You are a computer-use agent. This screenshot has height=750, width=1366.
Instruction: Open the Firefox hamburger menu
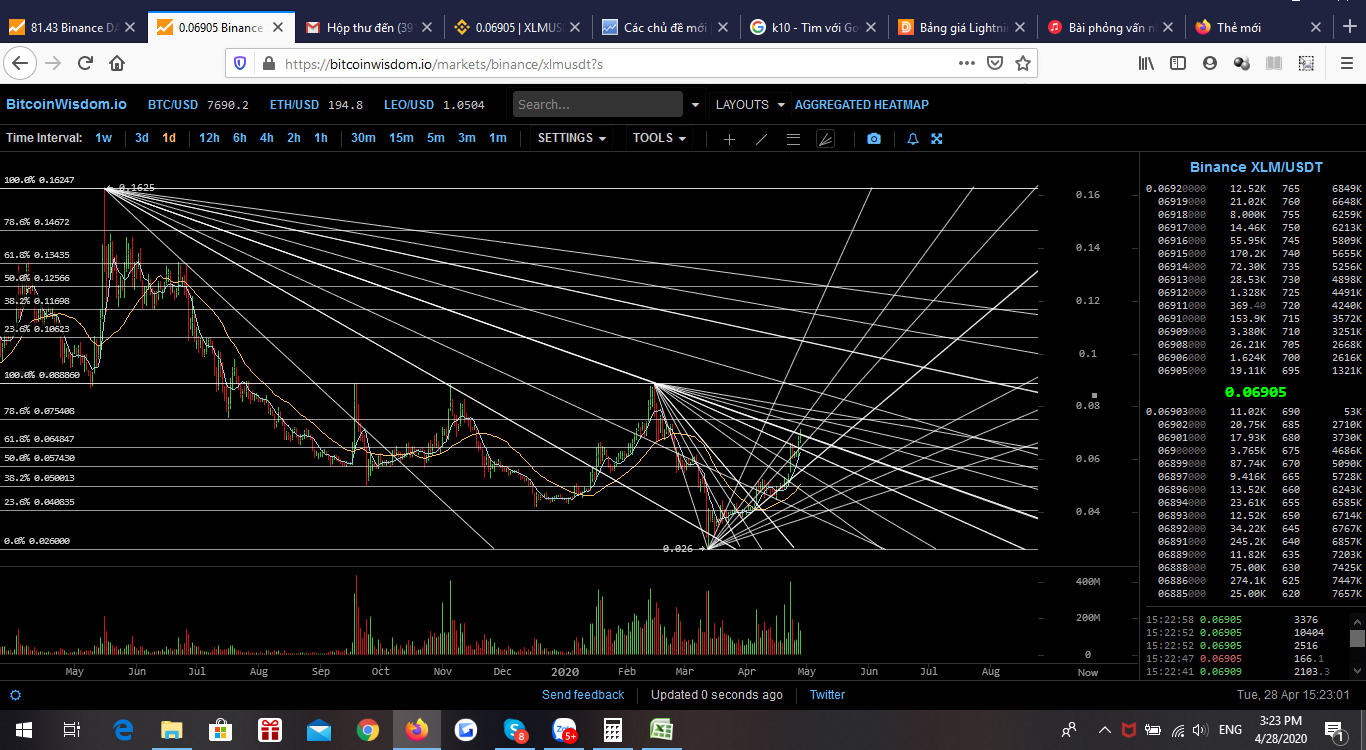point(1345,63)
